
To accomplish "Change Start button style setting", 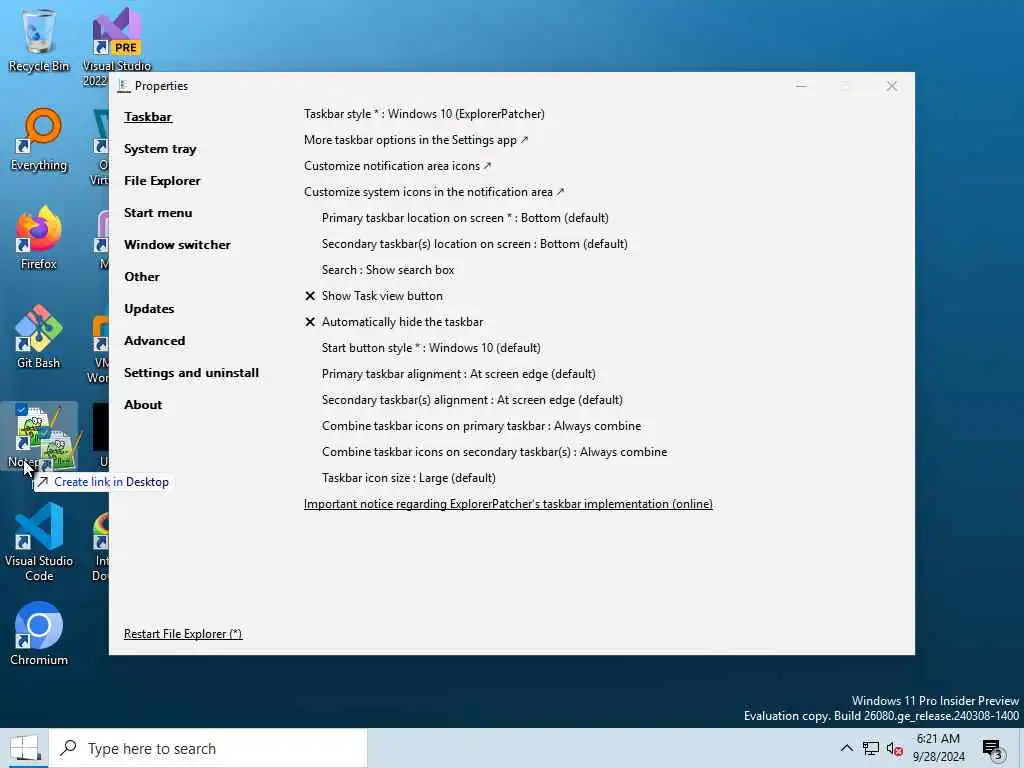I will 431,348.
